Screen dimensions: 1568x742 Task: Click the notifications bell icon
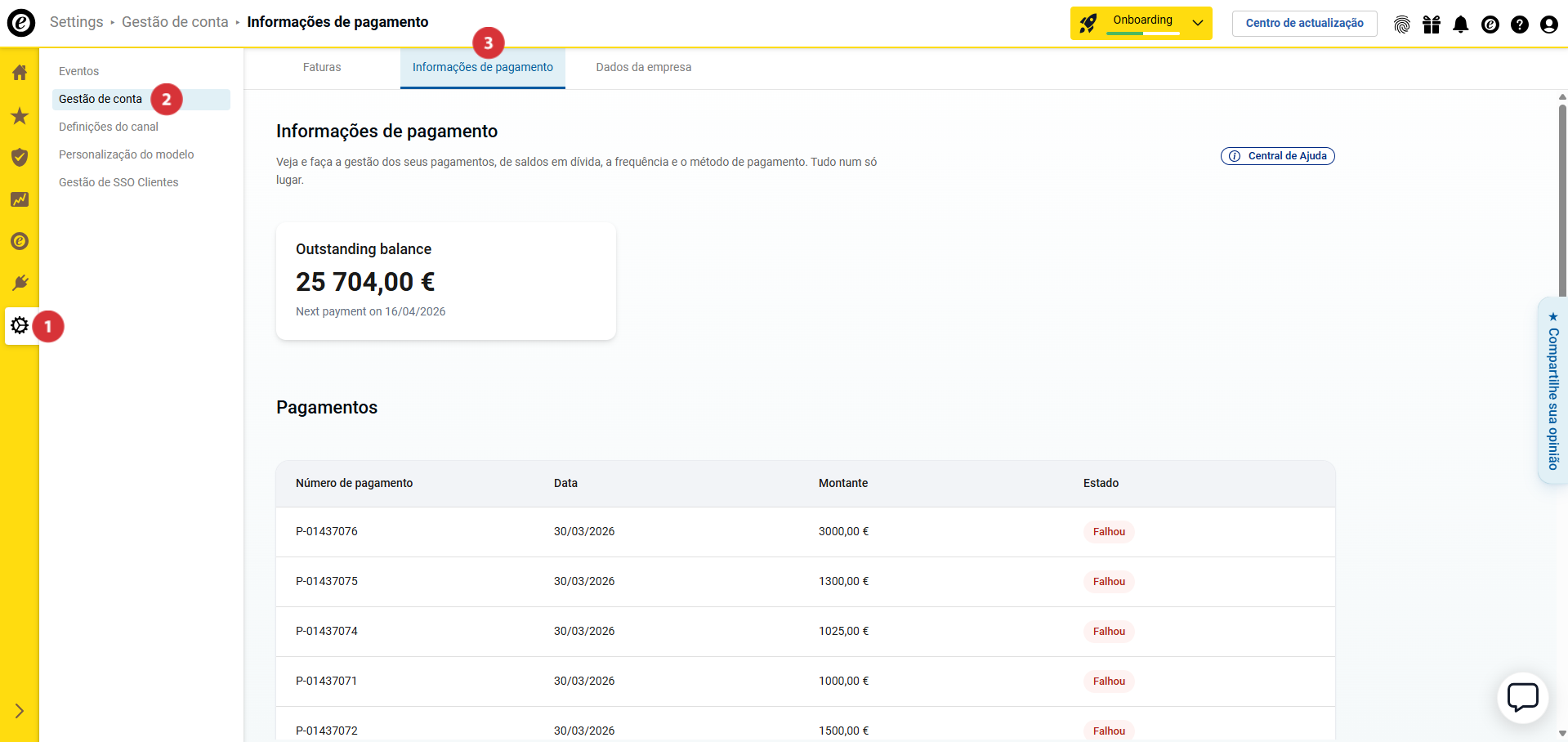coord(1460,25)
